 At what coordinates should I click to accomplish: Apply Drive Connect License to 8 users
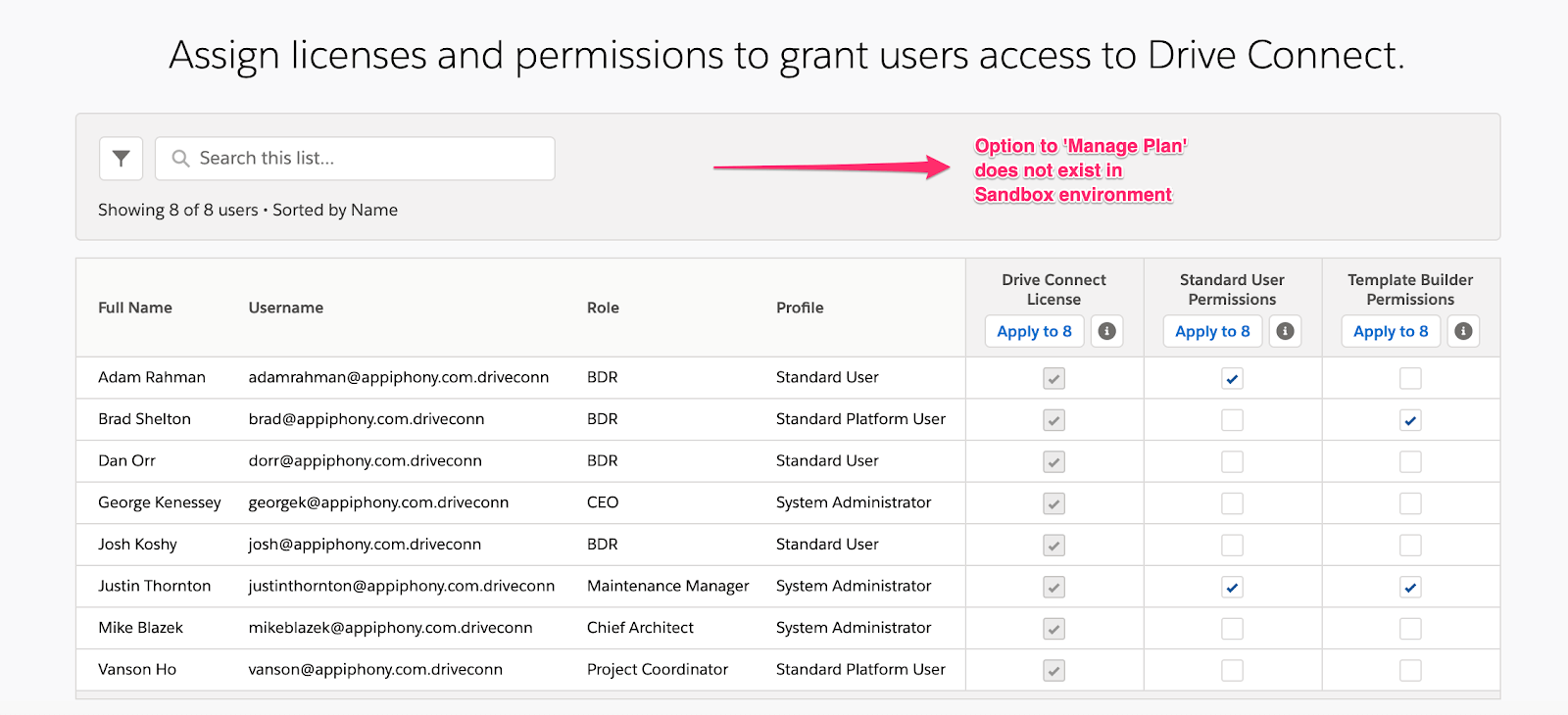tap(1035, 331)
